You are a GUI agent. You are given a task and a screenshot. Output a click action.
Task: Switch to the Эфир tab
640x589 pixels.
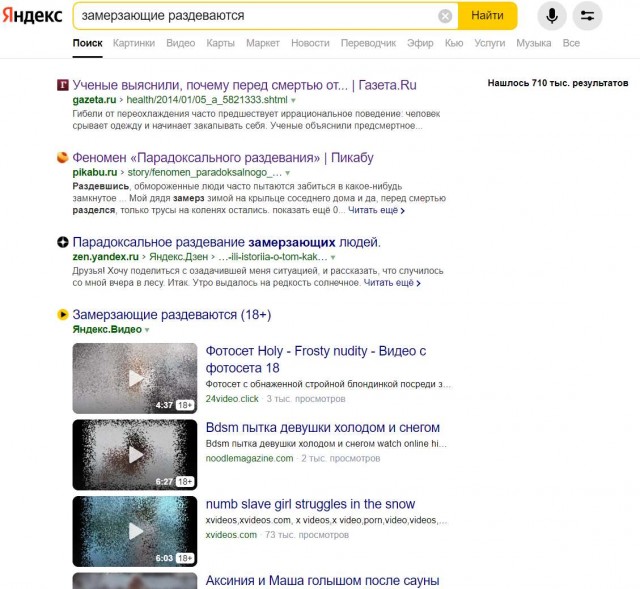click(420, 43)
